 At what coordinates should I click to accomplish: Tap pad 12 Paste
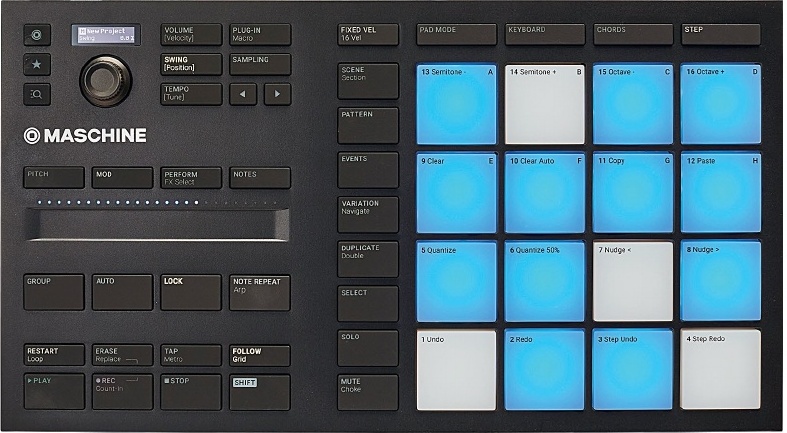pos(721,193)
